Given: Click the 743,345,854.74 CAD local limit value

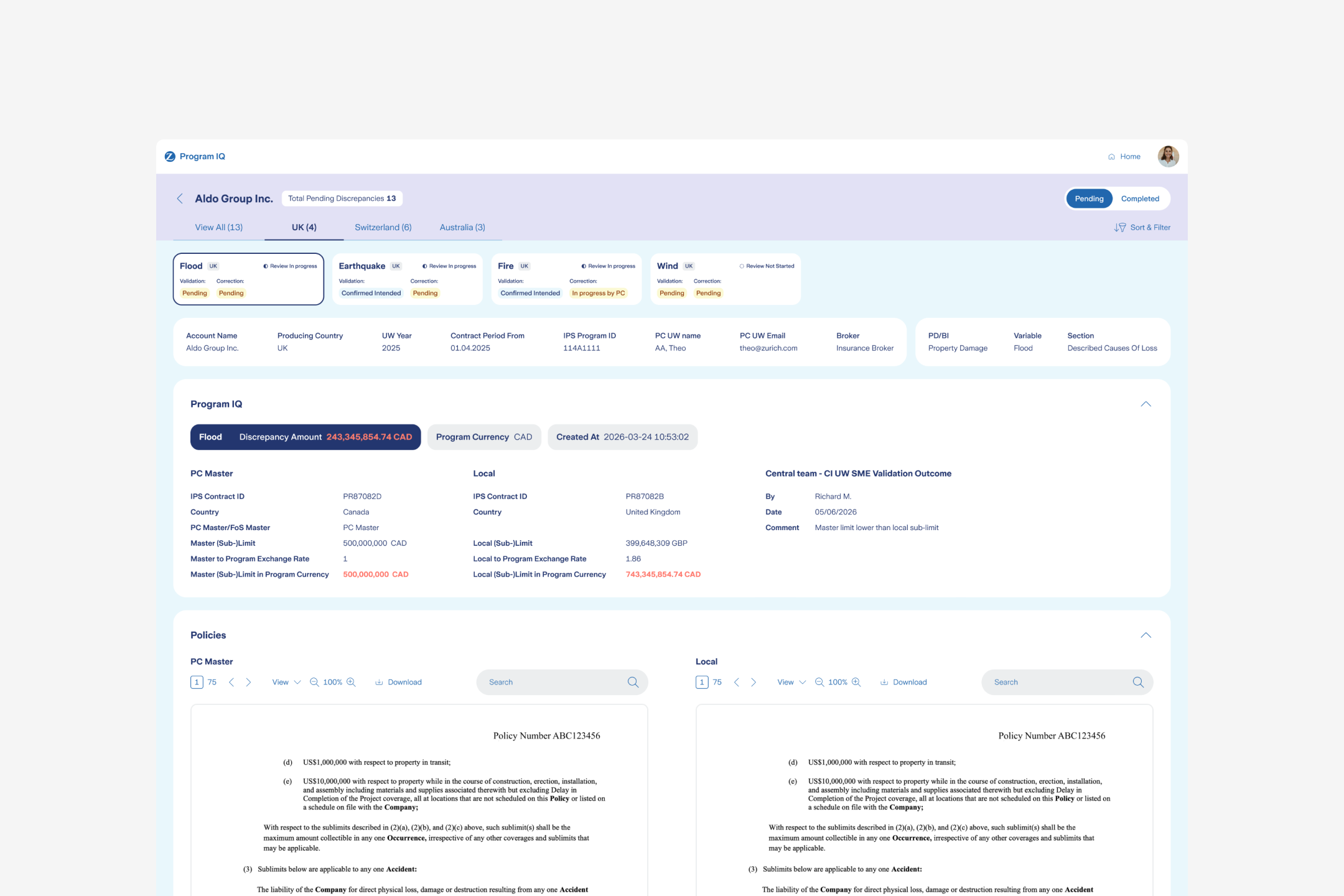Looking at the screenshot, I should (x=663, y=574).
